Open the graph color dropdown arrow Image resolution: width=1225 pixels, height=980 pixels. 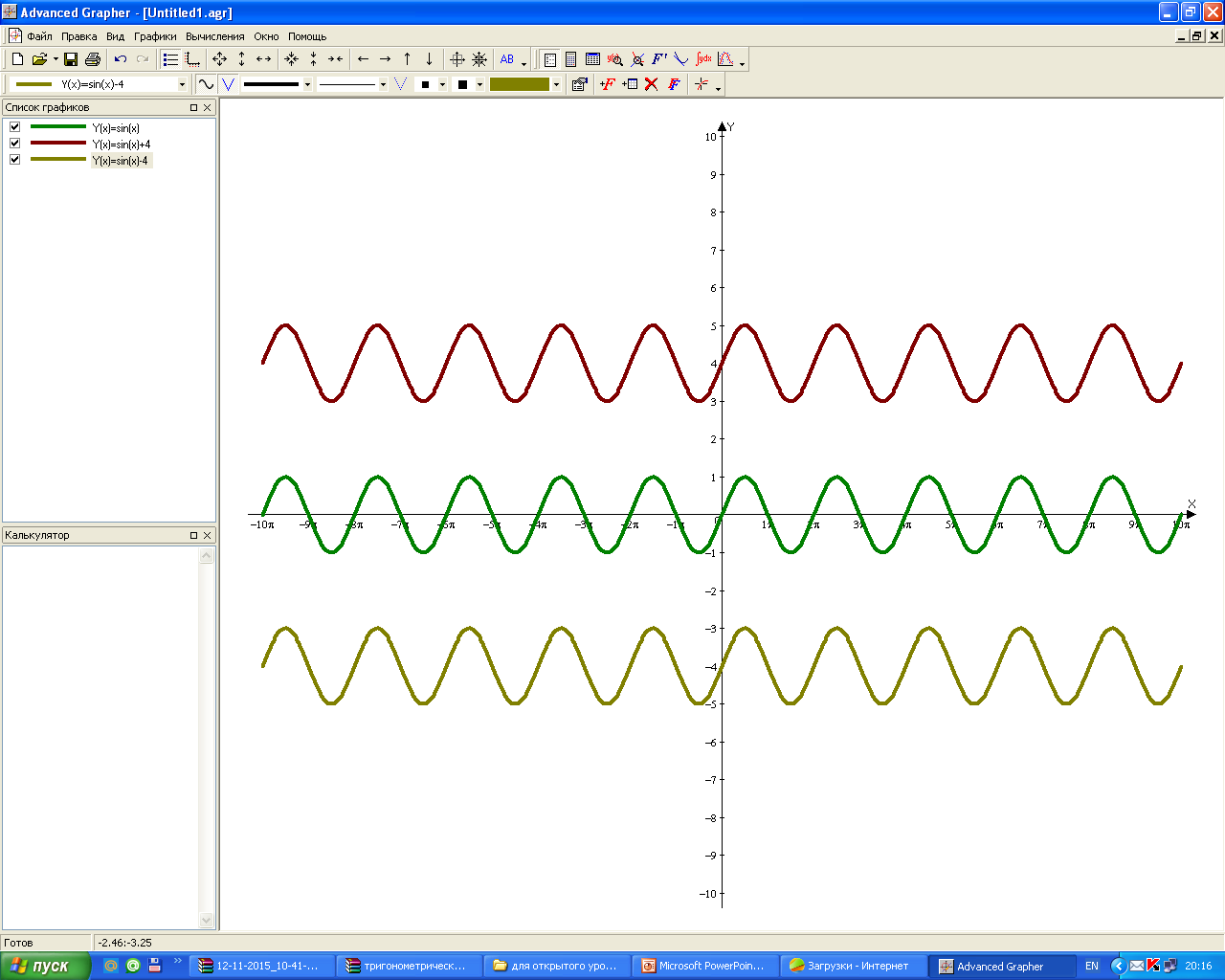[556, 84]
